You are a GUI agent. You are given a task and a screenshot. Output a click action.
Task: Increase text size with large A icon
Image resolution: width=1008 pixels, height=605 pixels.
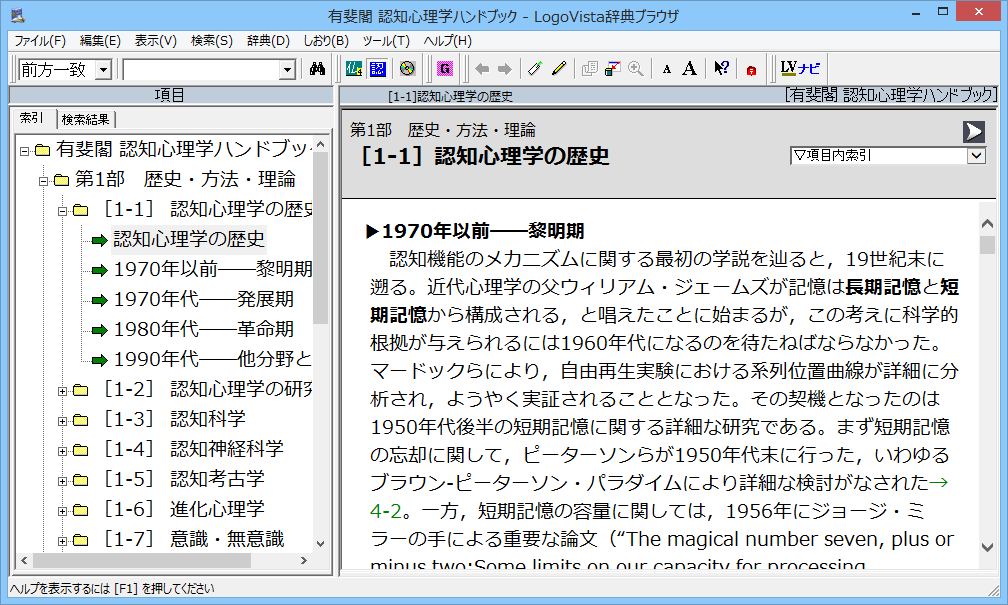[689, 69]
